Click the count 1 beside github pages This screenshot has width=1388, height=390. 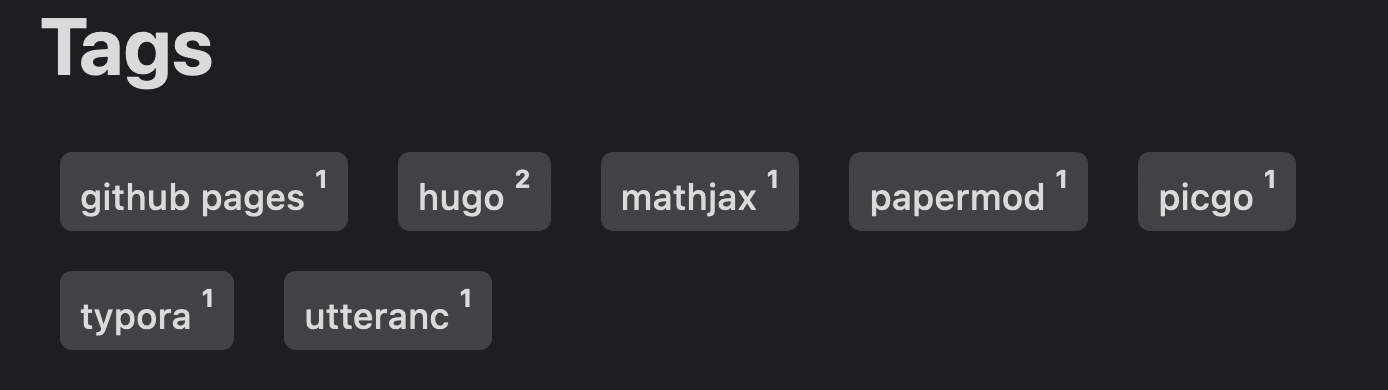[321, 180]
